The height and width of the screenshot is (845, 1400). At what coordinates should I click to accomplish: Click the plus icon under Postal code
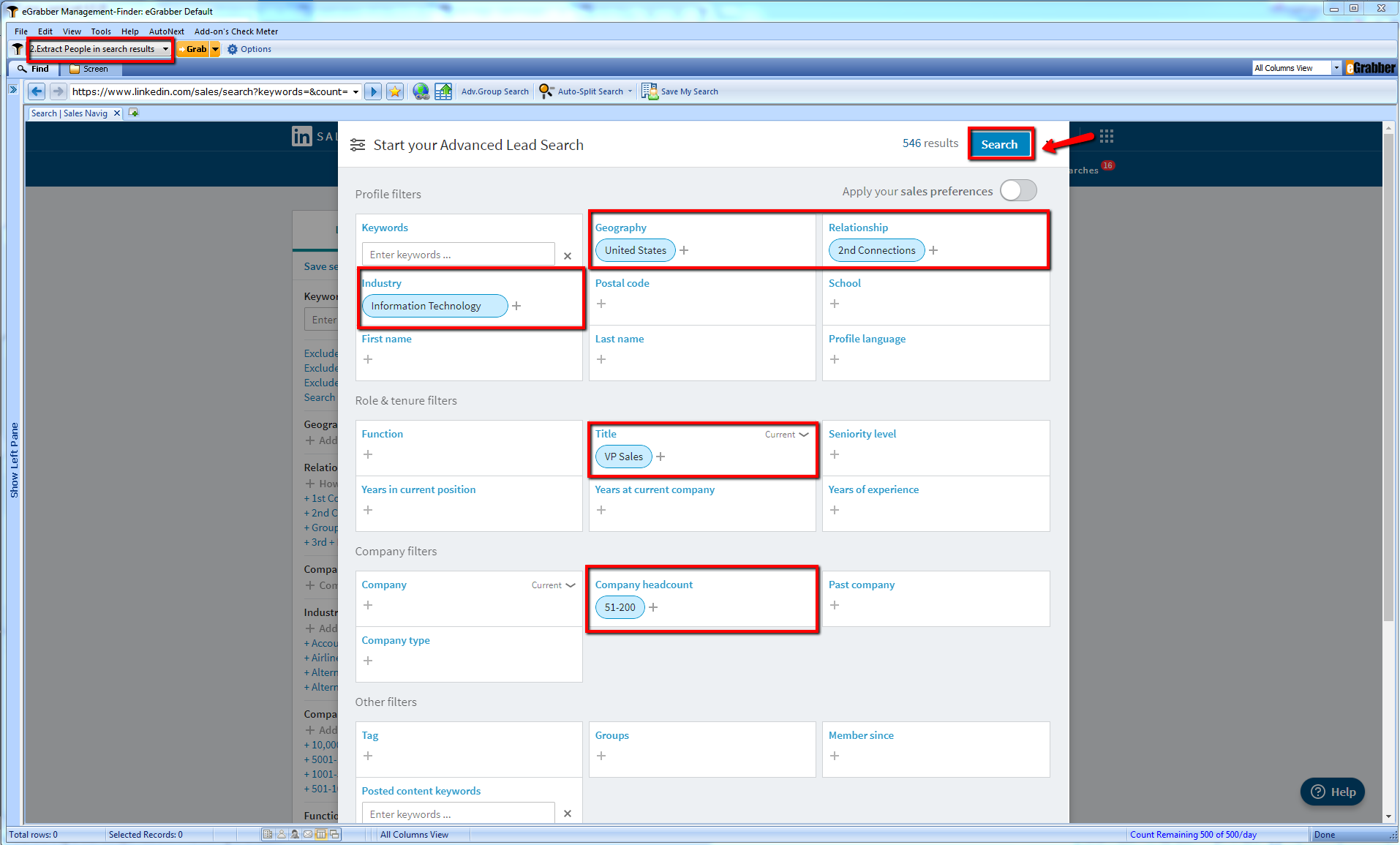(601, 304)
